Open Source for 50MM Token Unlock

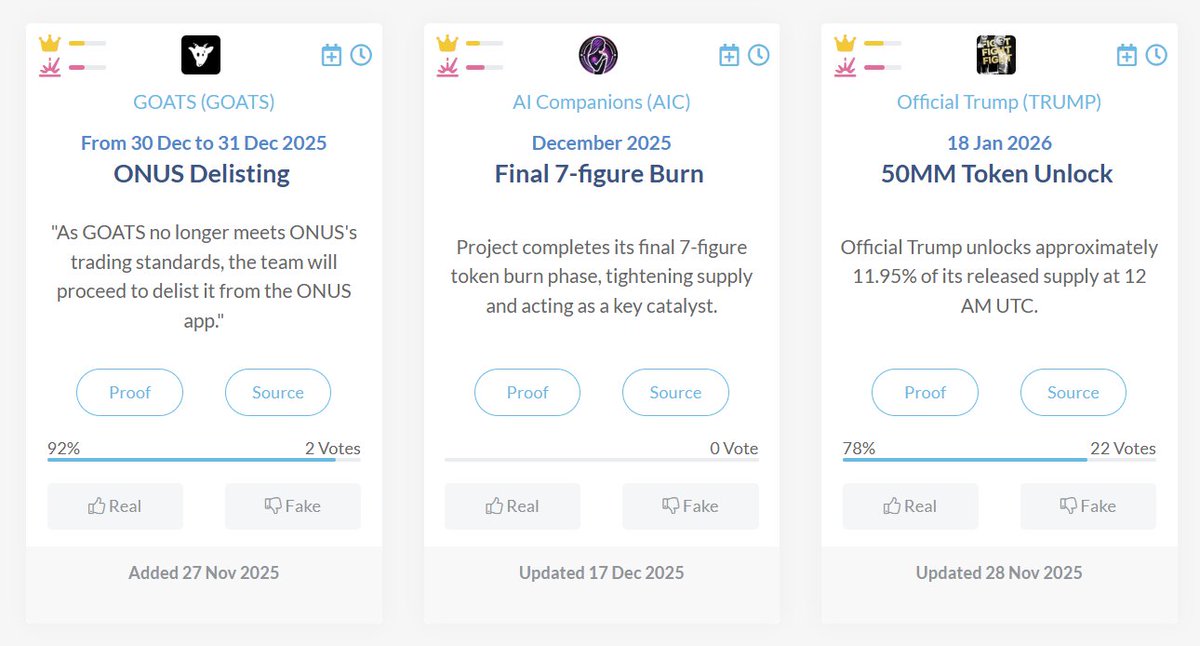[x=1073, y=393]
